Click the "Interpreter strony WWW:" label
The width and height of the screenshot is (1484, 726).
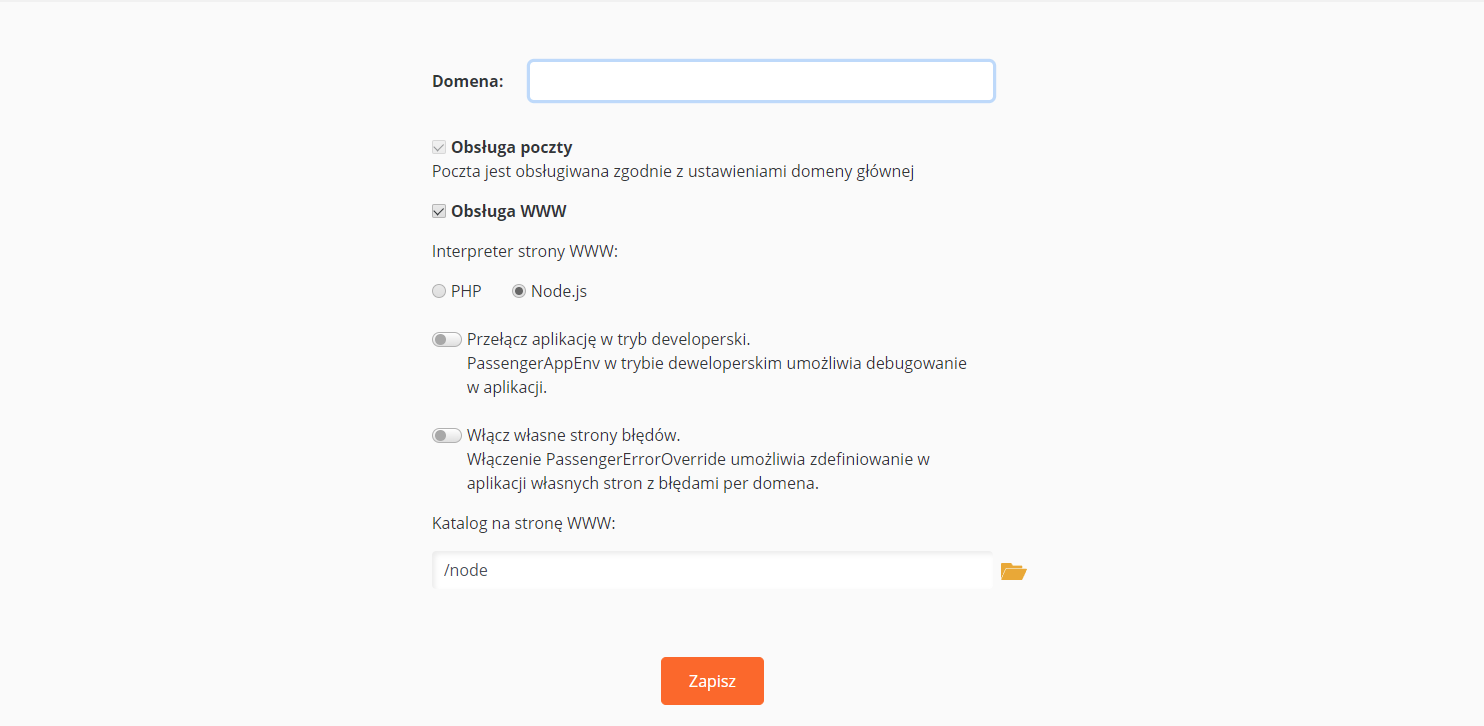point(525,251)
